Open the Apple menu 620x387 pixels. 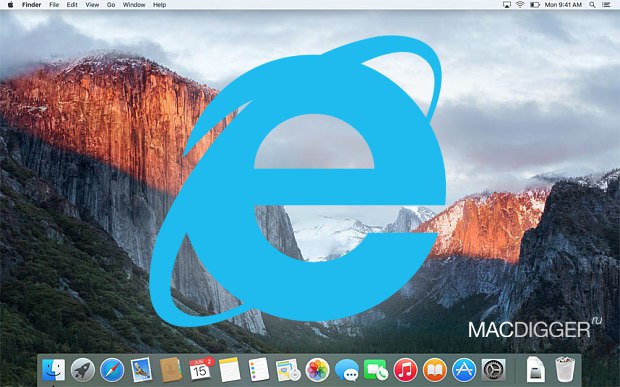coord(10,5)
